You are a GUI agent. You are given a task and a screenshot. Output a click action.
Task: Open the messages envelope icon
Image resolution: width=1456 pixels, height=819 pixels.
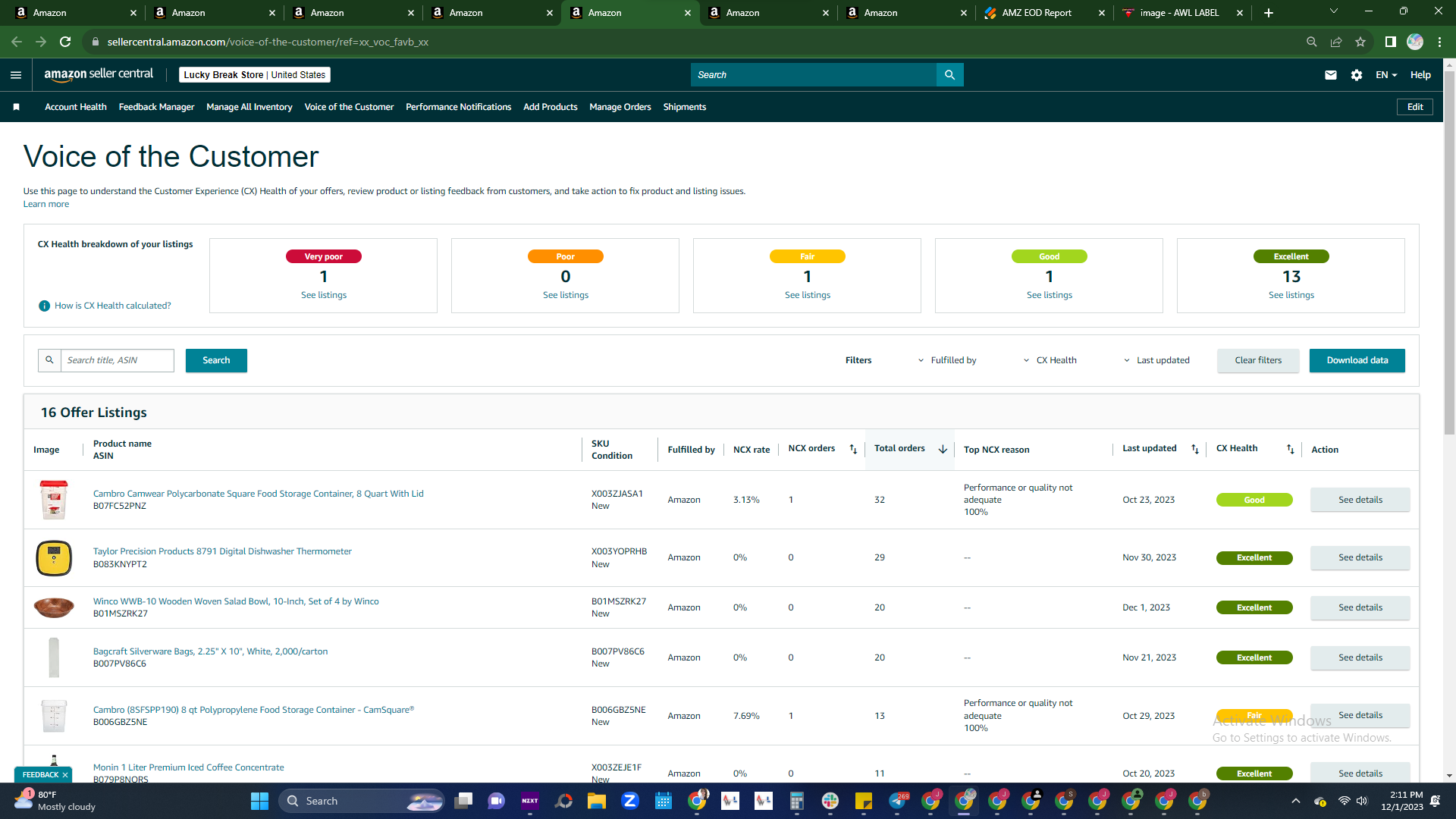(x=1331, y=75)
